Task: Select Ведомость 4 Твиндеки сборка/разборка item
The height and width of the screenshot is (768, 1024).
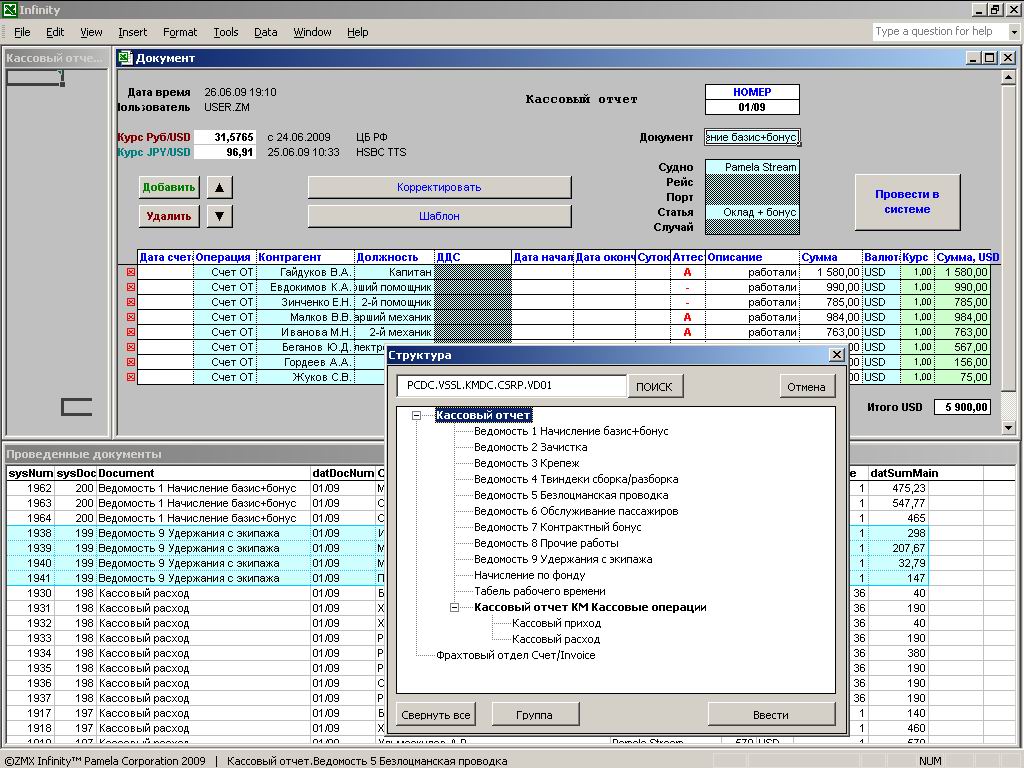Action: (576, 479)
